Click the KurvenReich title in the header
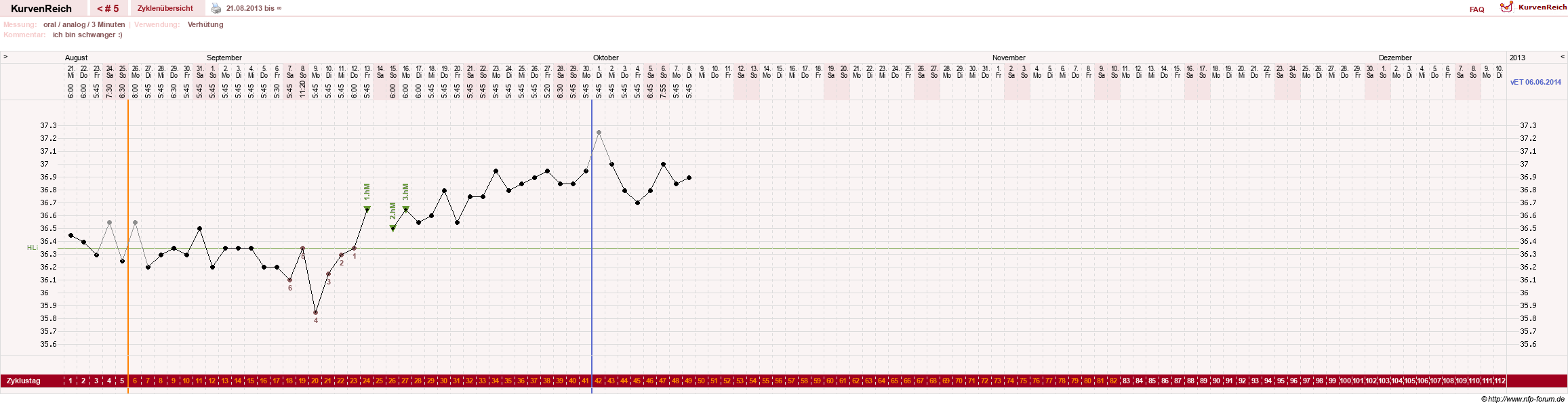 pos(41,9)
